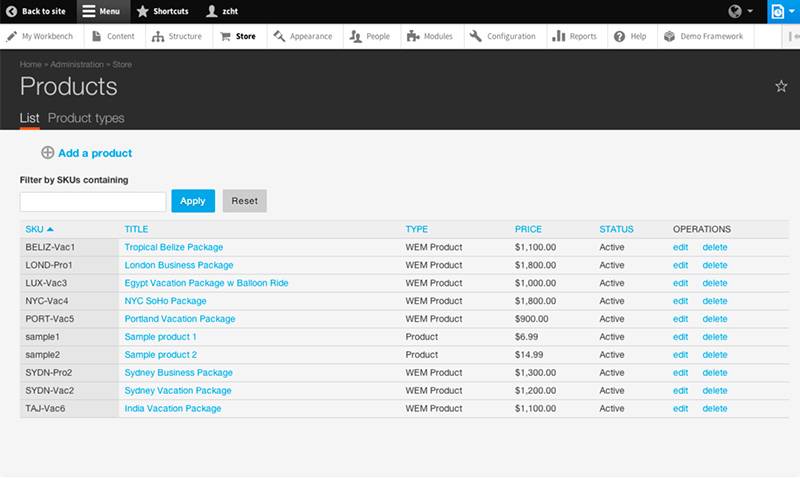800x480 pixels.
Task: Go to Store breadcrumb link
Action: 122,64
